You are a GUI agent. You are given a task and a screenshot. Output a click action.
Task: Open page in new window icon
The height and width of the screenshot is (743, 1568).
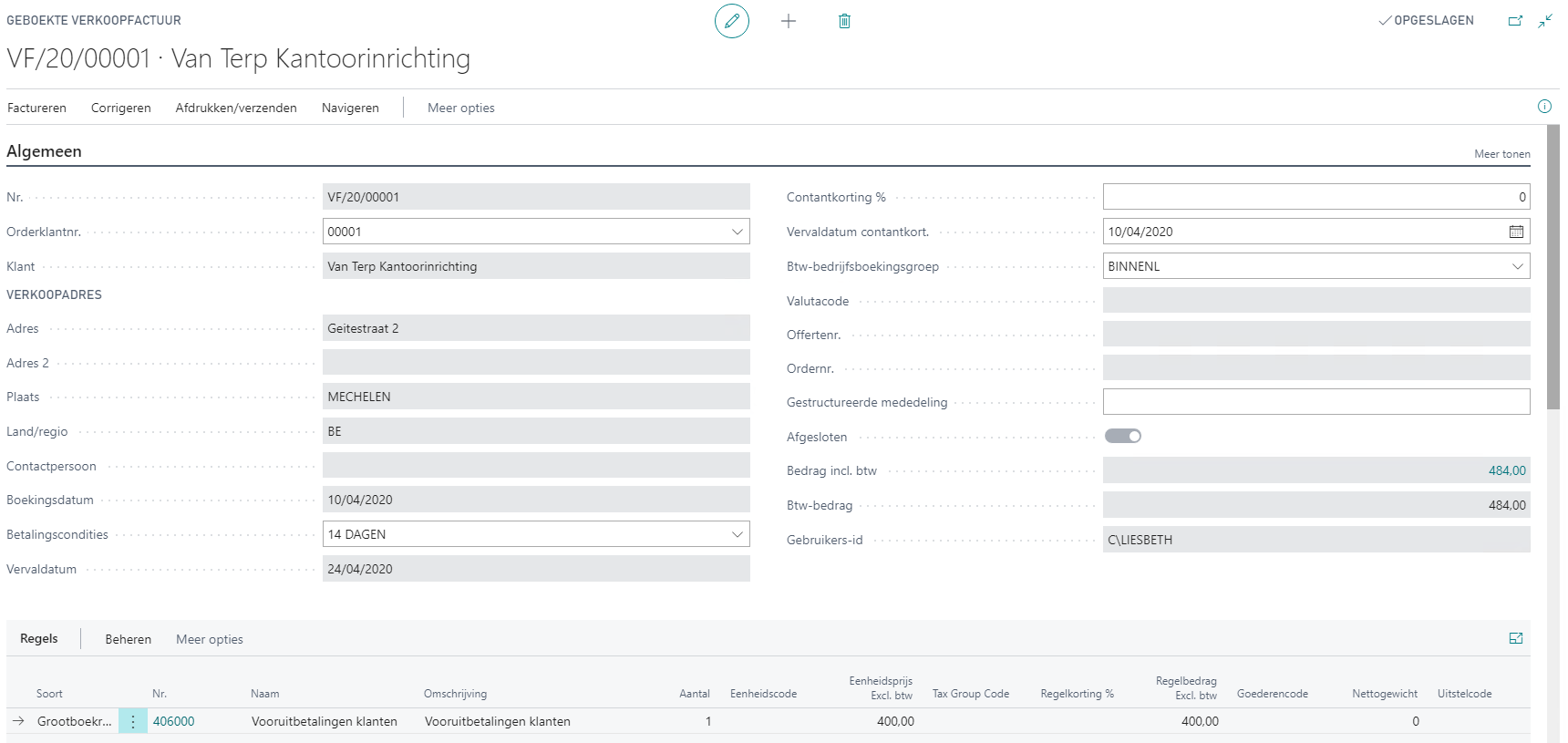[x=1515, y=21]
